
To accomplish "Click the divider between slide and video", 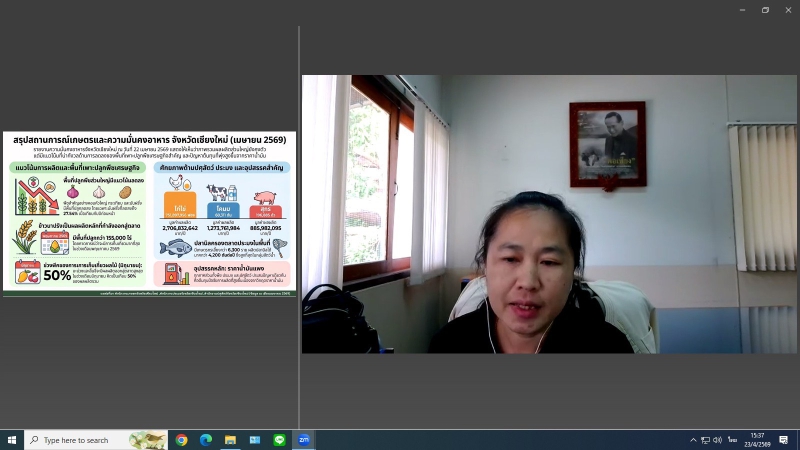I will click(299, 213).
